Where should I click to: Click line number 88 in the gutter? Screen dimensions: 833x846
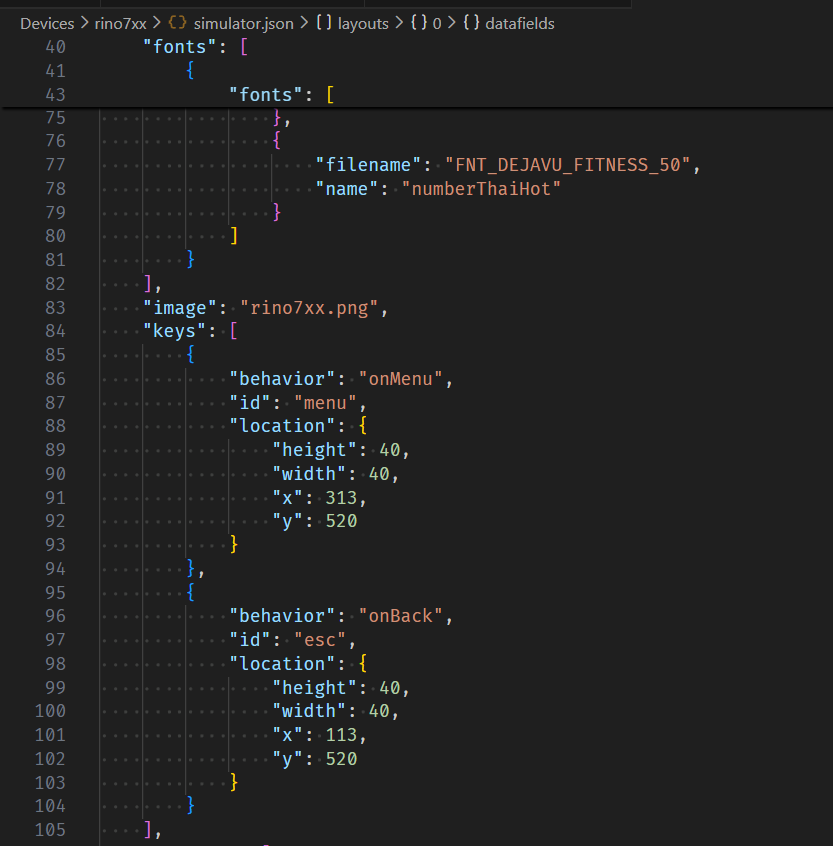[55, 426]
